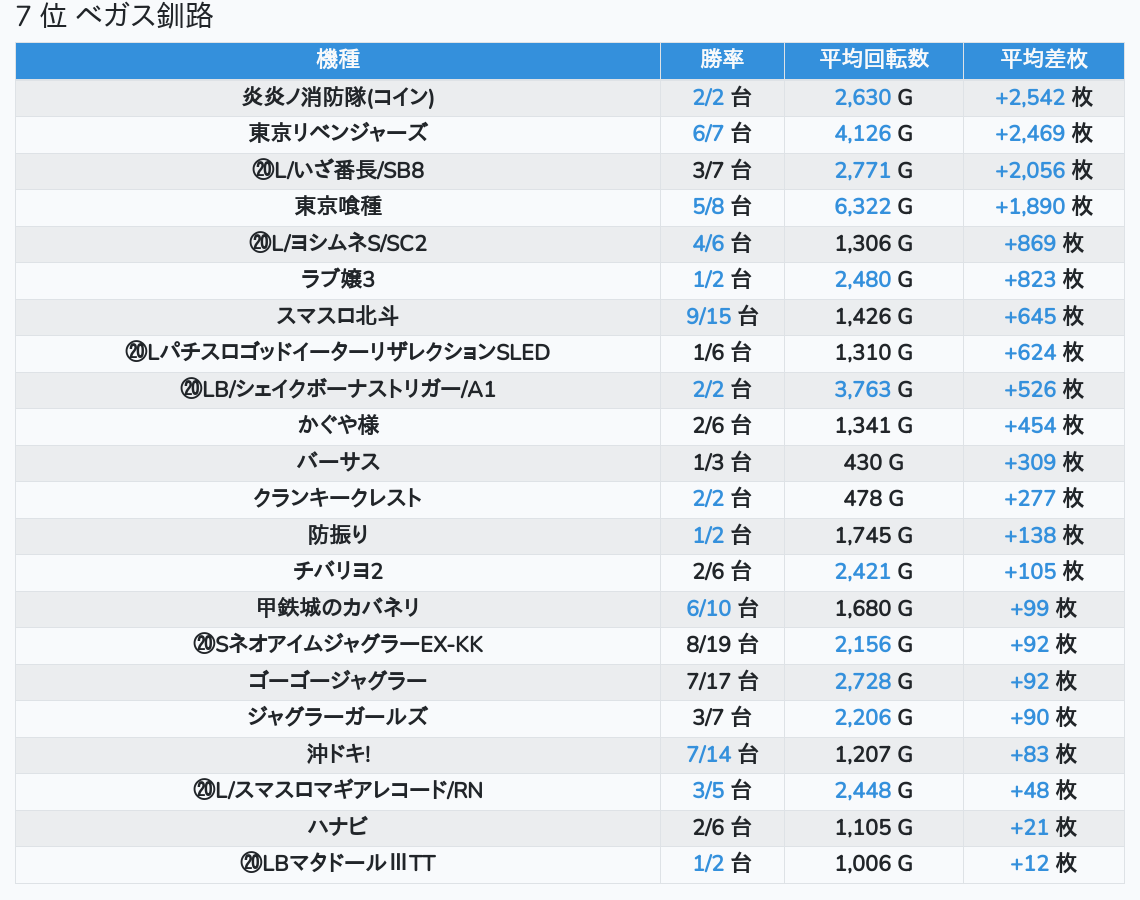Select the 東京リベンジャーズ row name
The image size is (1140, 900).
338,133
